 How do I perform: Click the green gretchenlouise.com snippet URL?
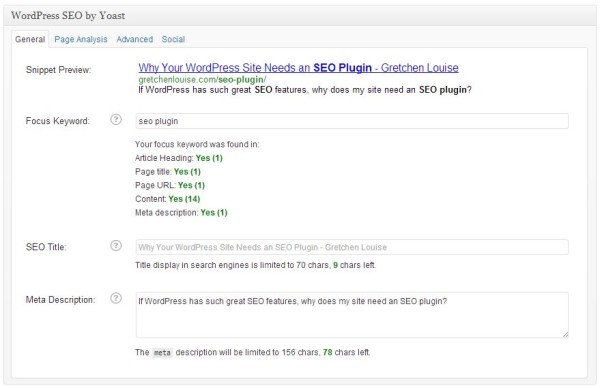[202, 80]
